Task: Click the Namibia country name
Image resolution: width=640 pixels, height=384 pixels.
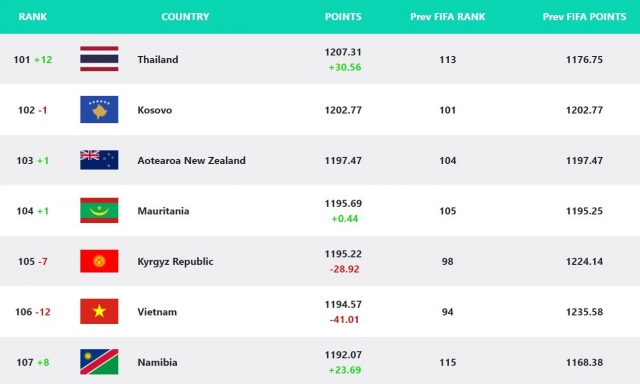Action: coord(158,362)
